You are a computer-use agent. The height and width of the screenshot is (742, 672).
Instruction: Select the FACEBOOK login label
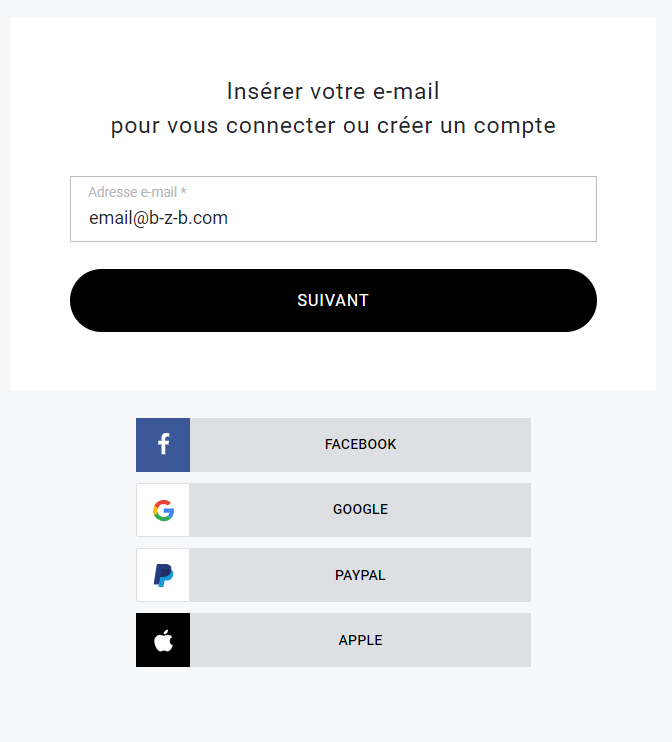(360, 444)
